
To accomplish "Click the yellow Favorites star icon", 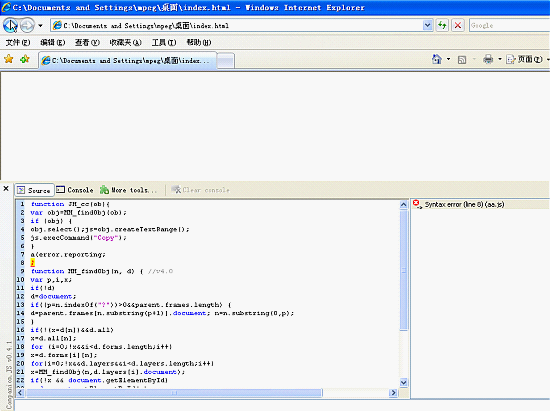I will pyautogui.click(x=9, y=59).
